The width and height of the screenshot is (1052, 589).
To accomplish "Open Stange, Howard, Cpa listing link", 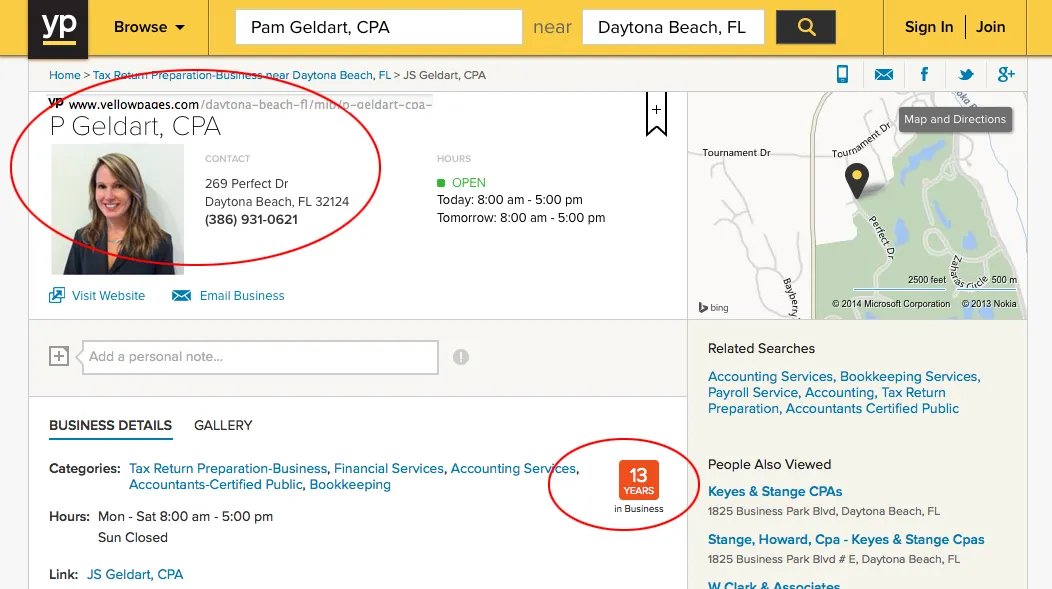I will click(846, 539).
